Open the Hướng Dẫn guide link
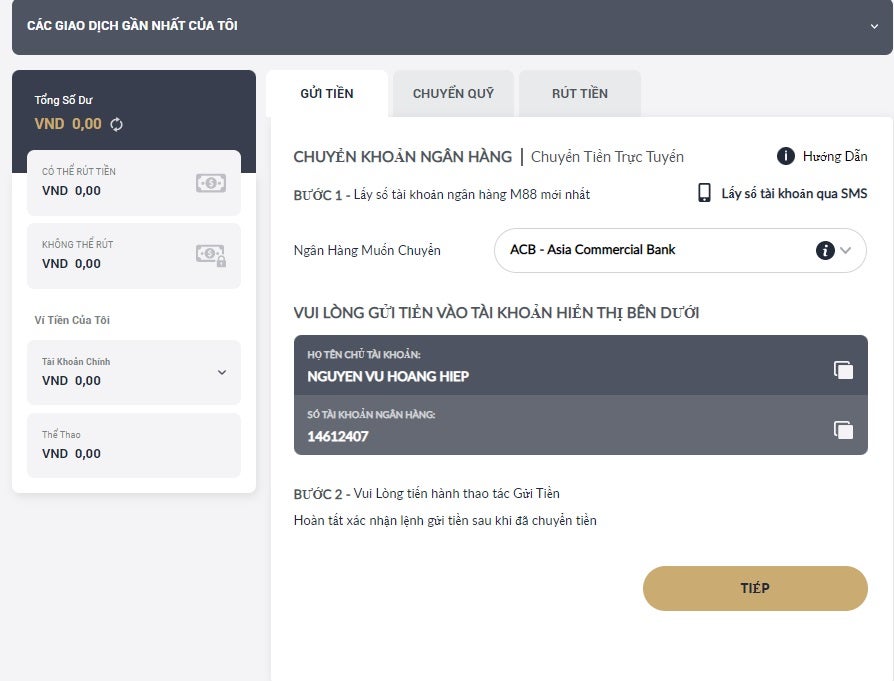The height and width of the screenshot is (681, 894). tap(835, 156)
